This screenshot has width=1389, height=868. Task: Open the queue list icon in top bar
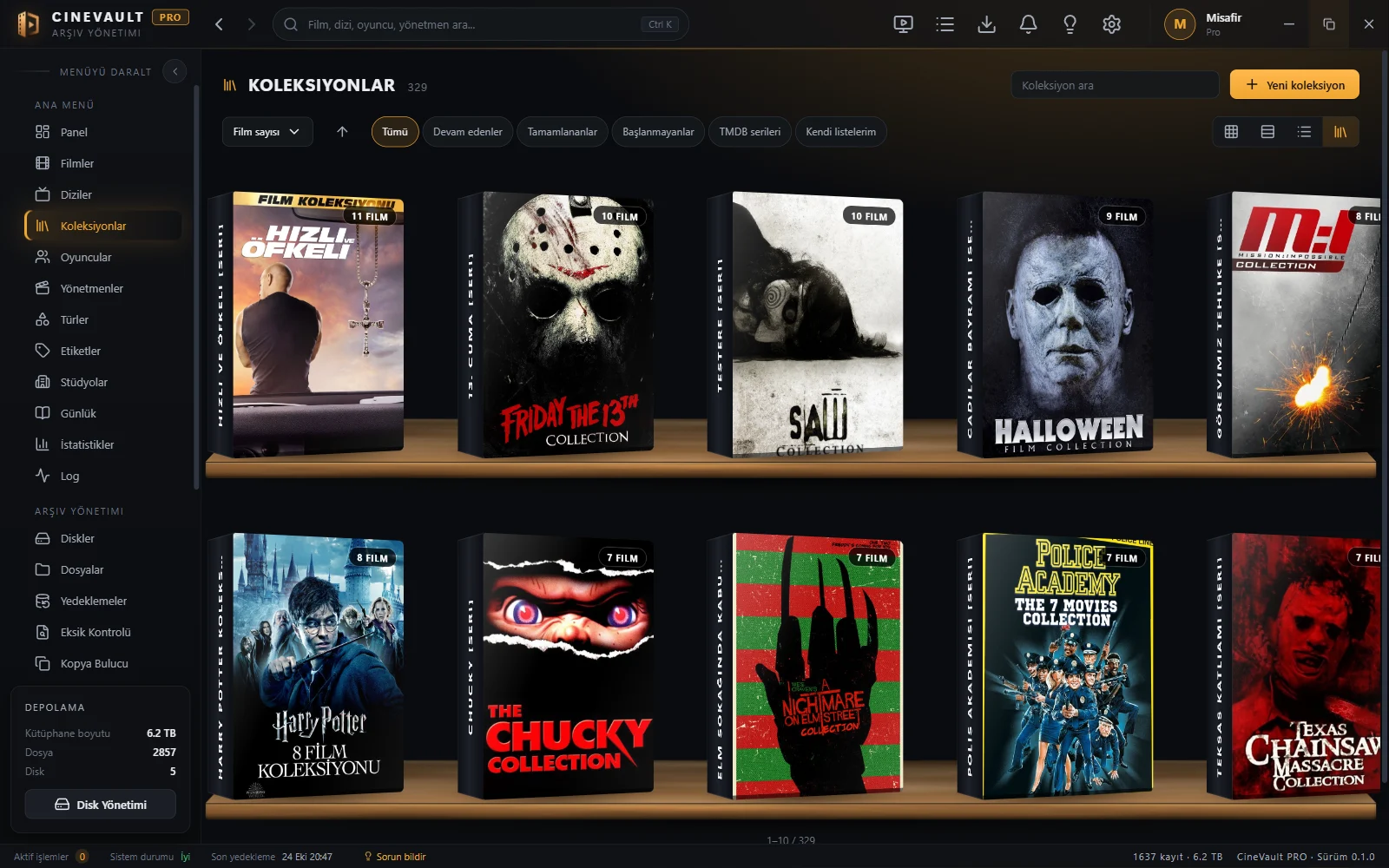point(945,24)
